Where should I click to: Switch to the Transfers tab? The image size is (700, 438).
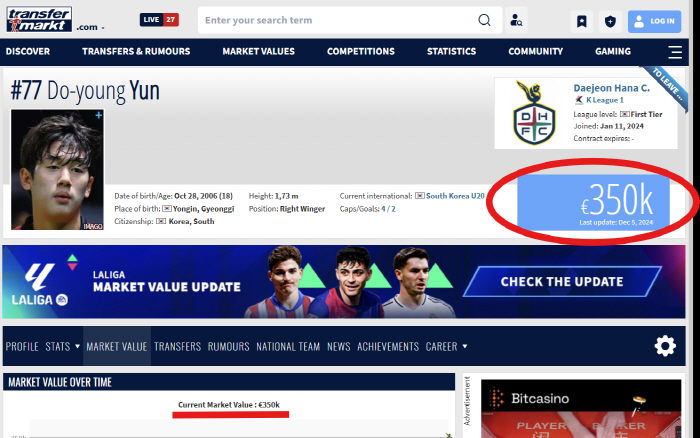click(177, 347)
